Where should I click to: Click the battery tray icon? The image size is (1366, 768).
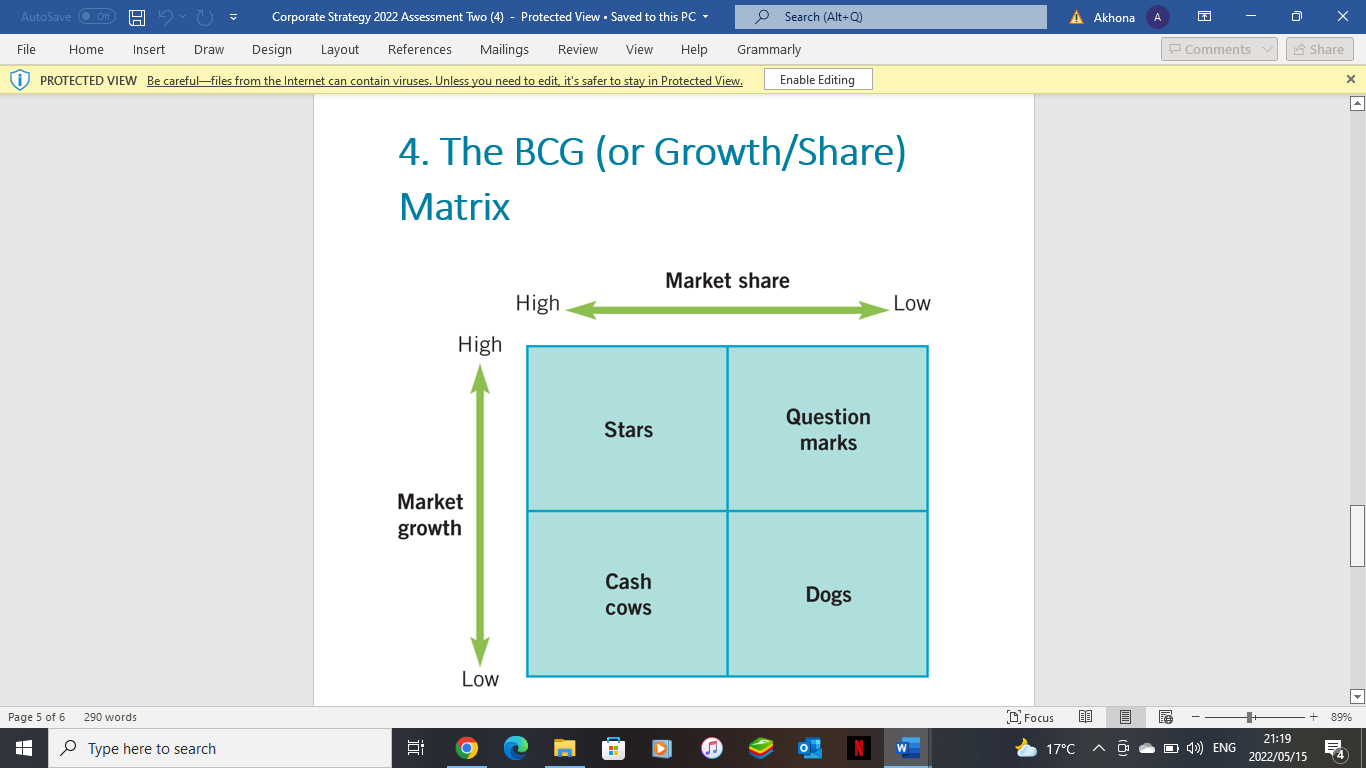click(1171, 748)
